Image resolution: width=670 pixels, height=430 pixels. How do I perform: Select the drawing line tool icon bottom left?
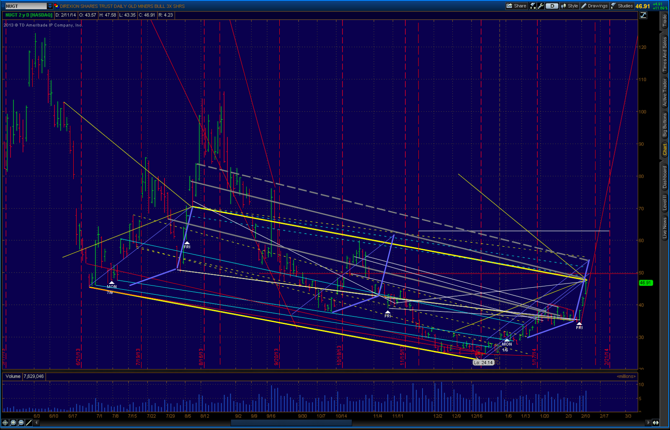(29, 422)
